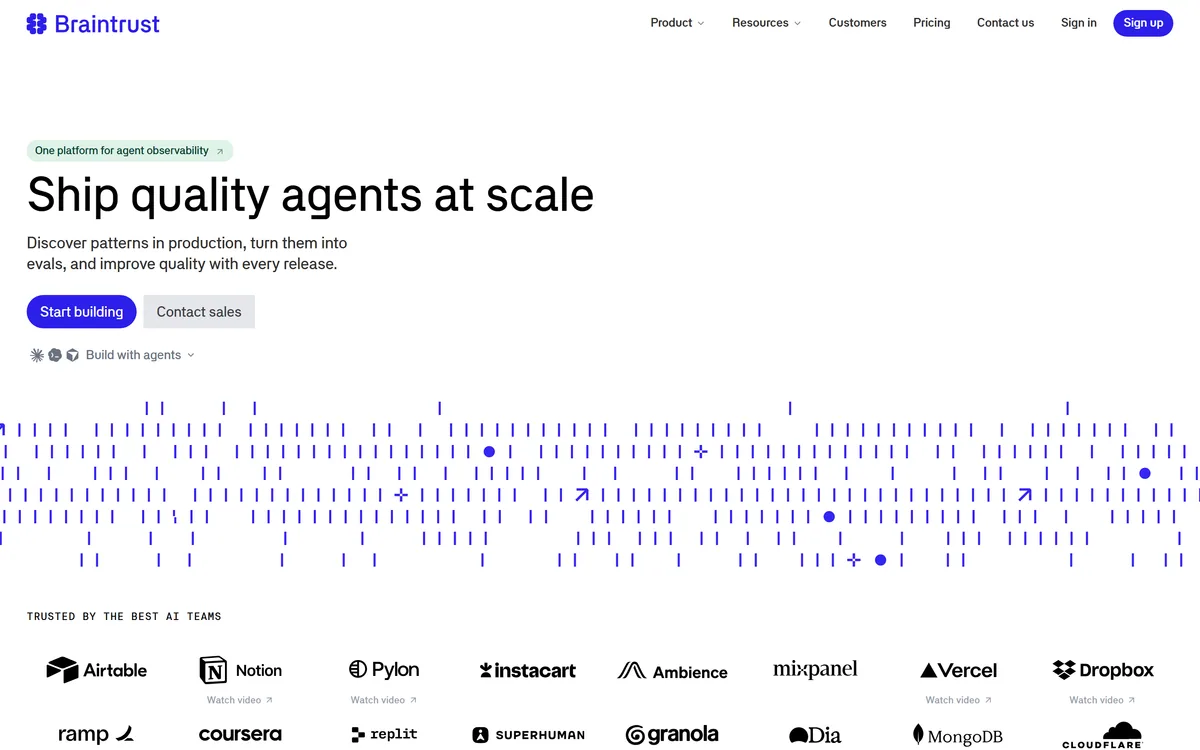Choose the Instacart logo
The image size is (1200, 750).
pyautogui.click(x=528, y=671)
